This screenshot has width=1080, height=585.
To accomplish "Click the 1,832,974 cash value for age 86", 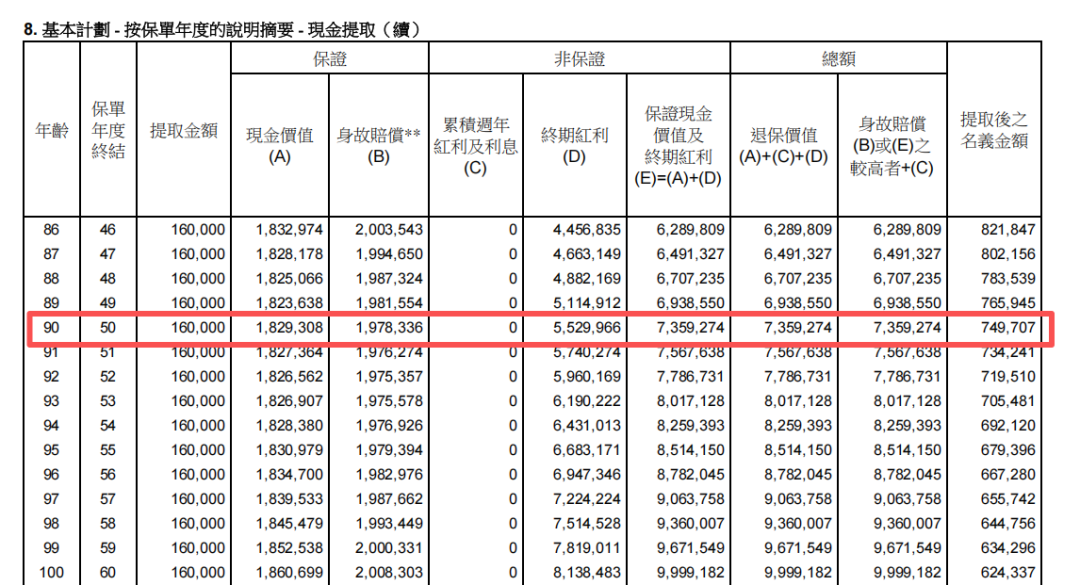I will (x=290, y=230).
